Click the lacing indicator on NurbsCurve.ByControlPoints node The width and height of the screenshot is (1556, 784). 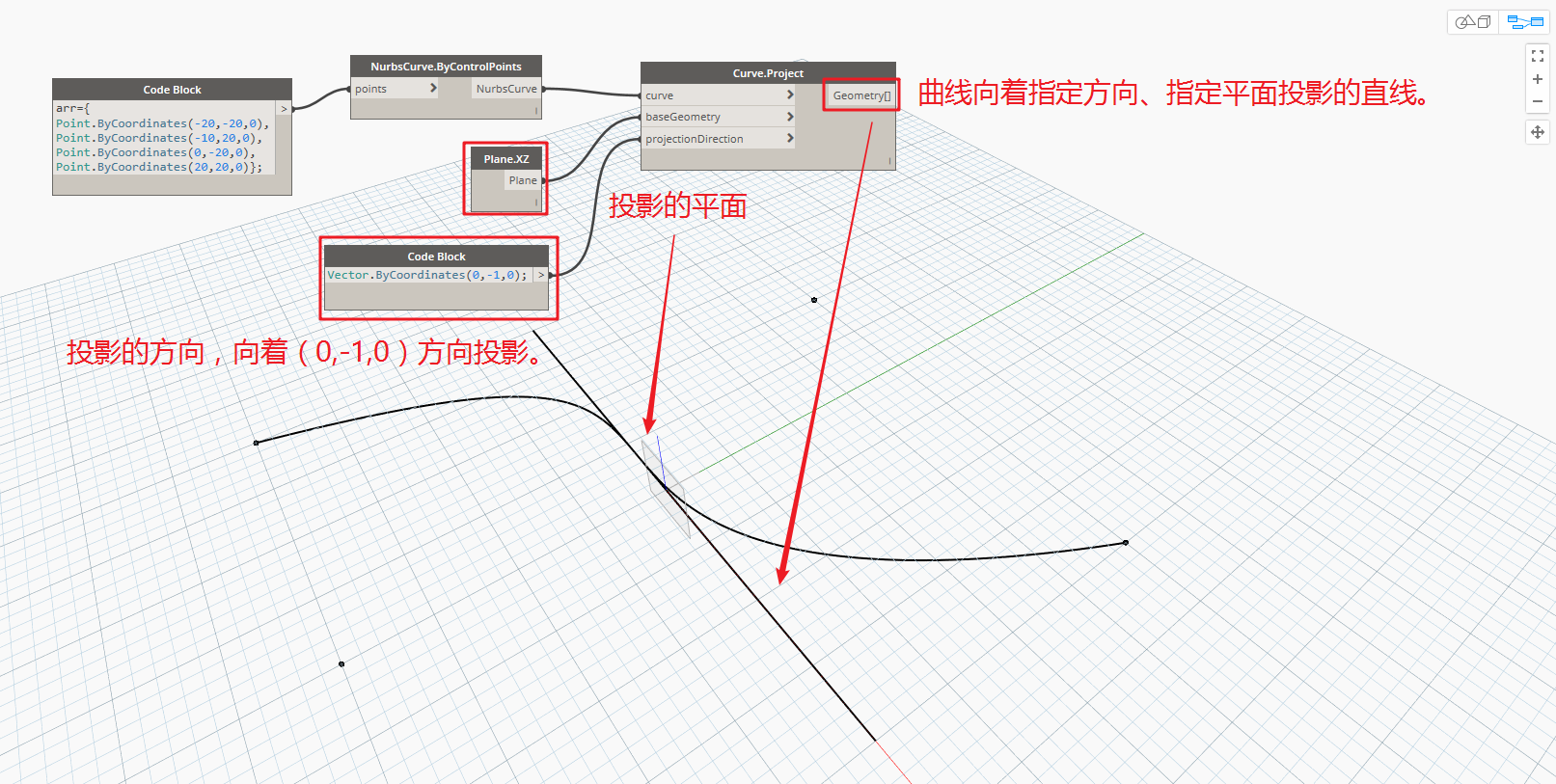(535, 111)
